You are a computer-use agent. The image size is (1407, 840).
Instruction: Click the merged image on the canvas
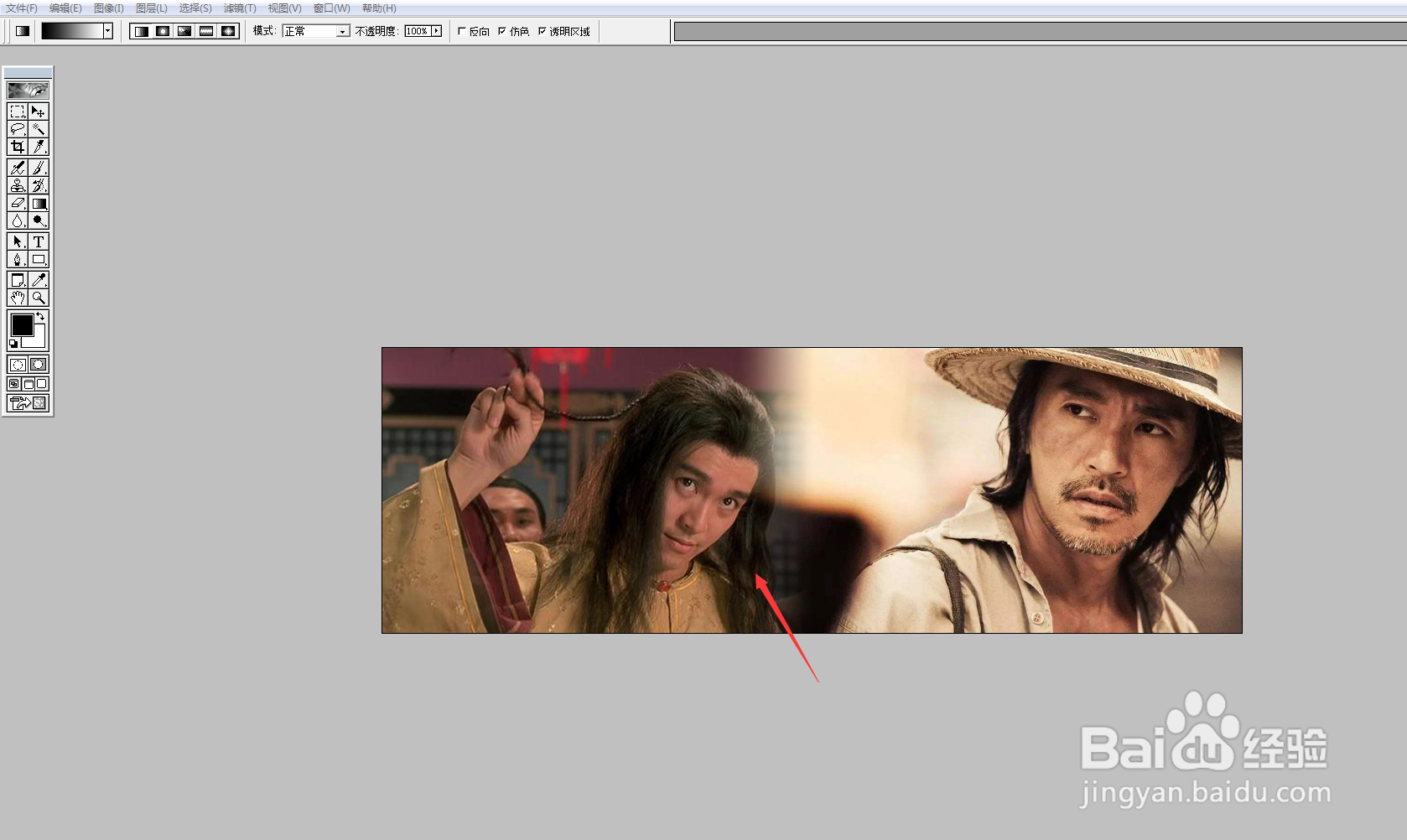coord(812,490)
